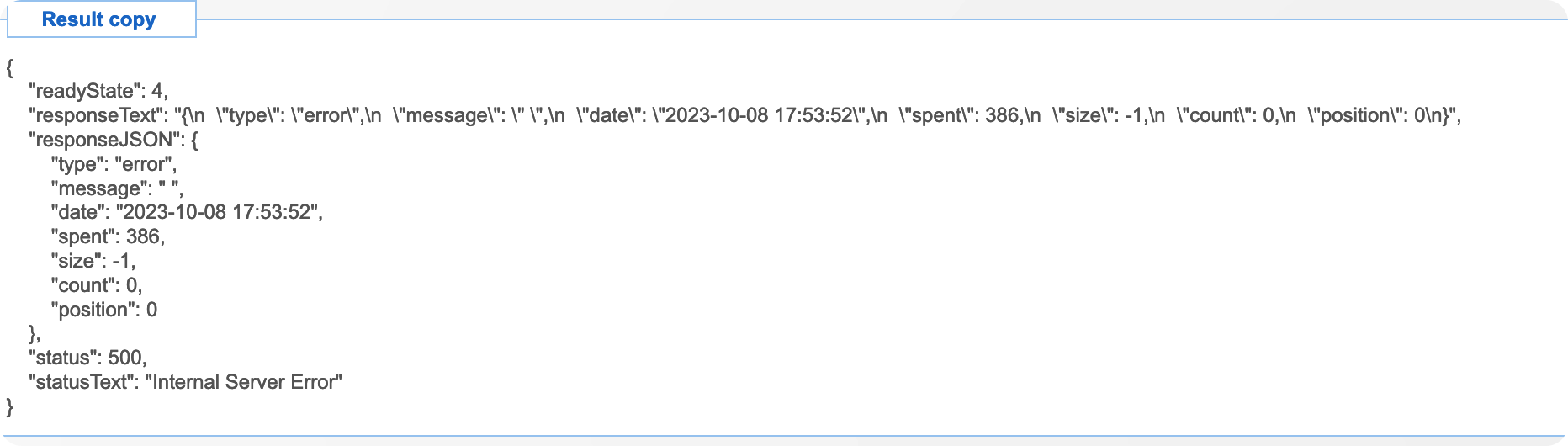Viewport: 1568px width, 446px height.
Task: Click the indented "spent": 386 line
Action: tap(108, 236)
